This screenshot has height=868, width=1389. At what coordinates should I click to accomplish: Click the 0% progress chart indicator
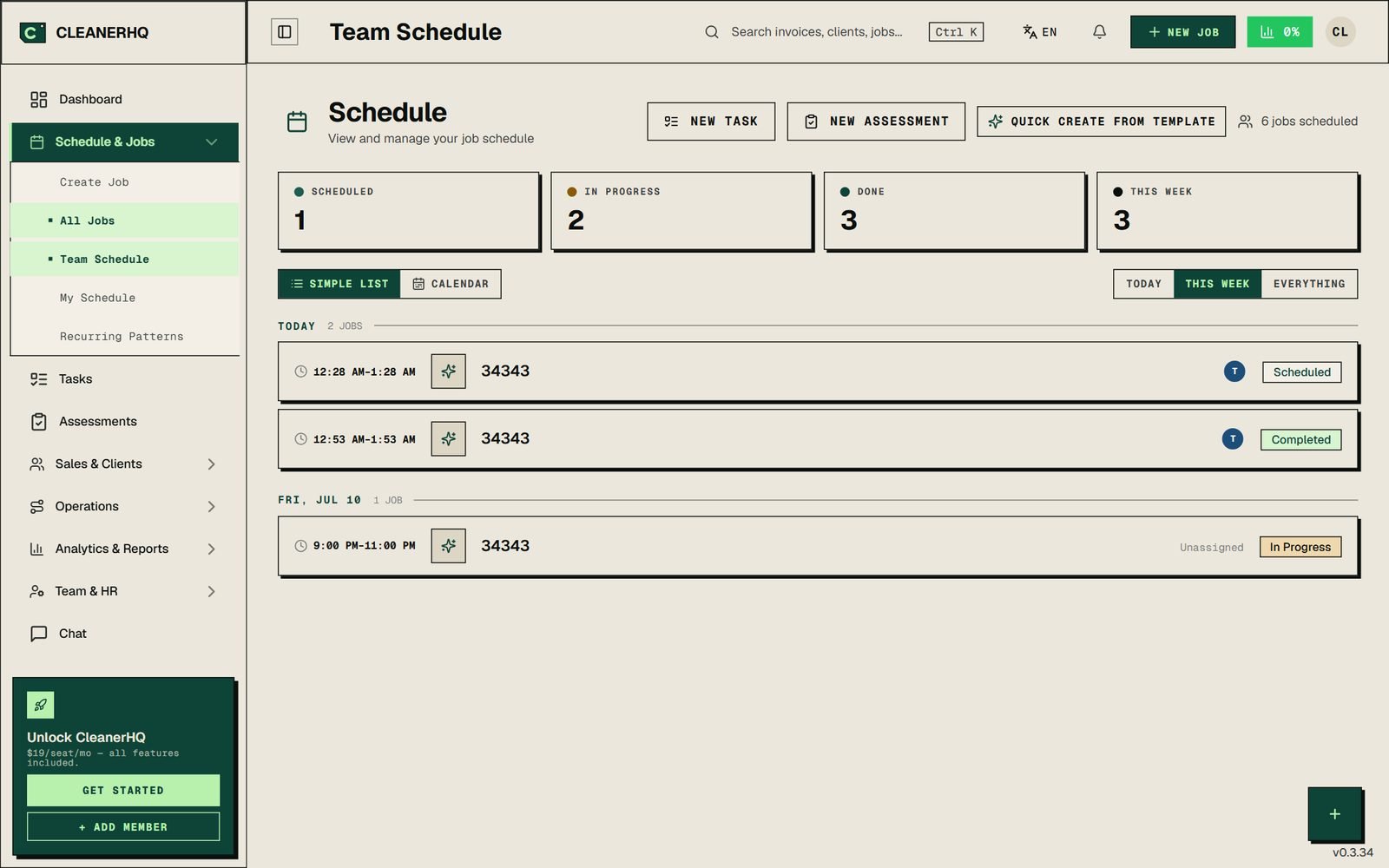1280,32
